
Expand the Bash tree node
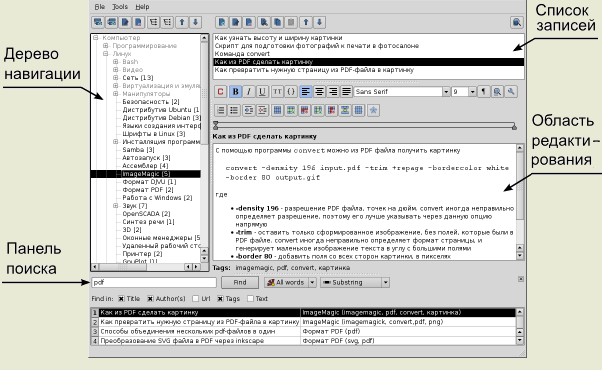coord(116,61)
